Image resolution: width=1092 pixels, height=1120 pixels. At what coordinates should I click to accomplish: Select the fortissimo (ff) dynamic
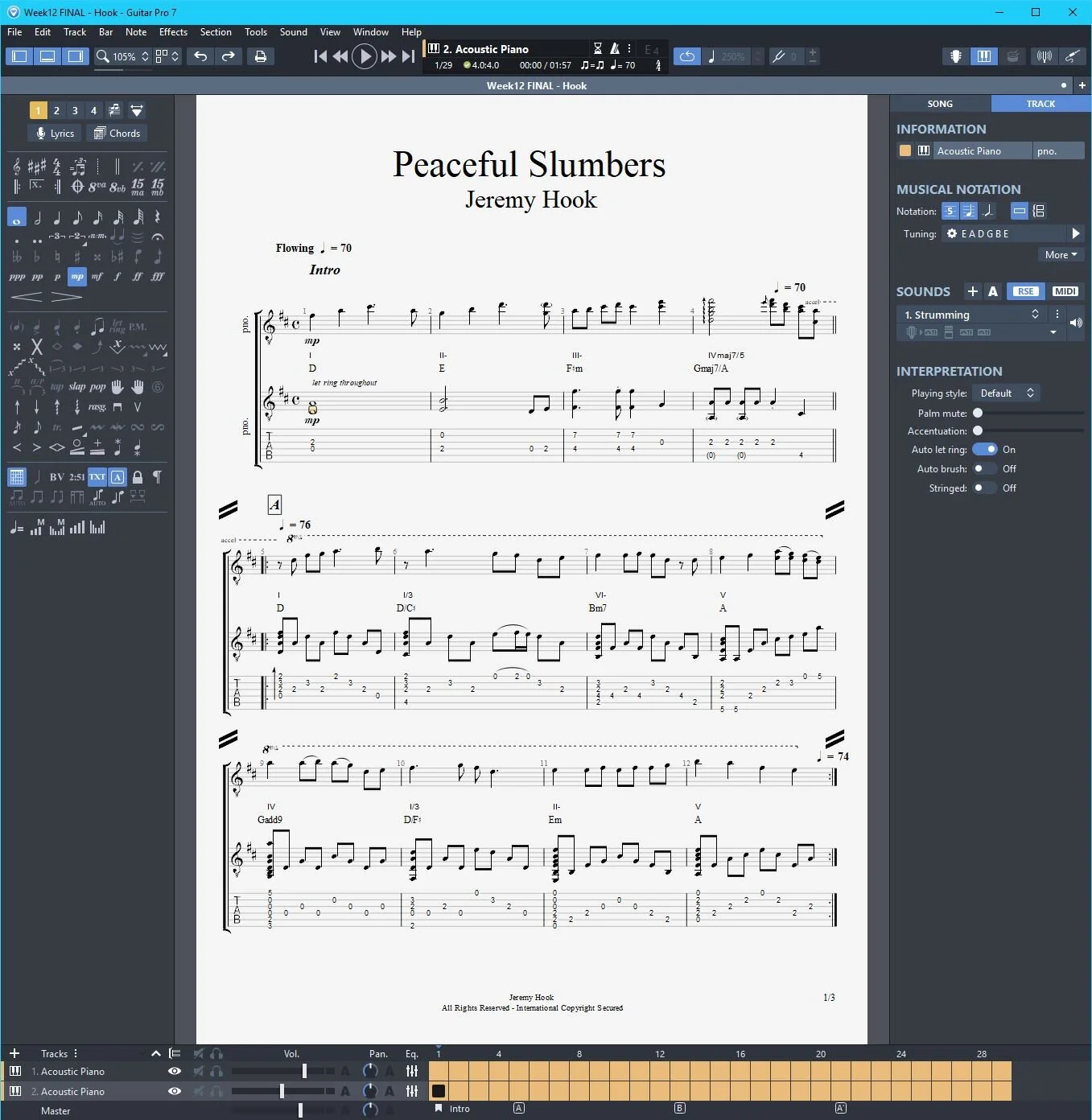click(x=138, y=277)
